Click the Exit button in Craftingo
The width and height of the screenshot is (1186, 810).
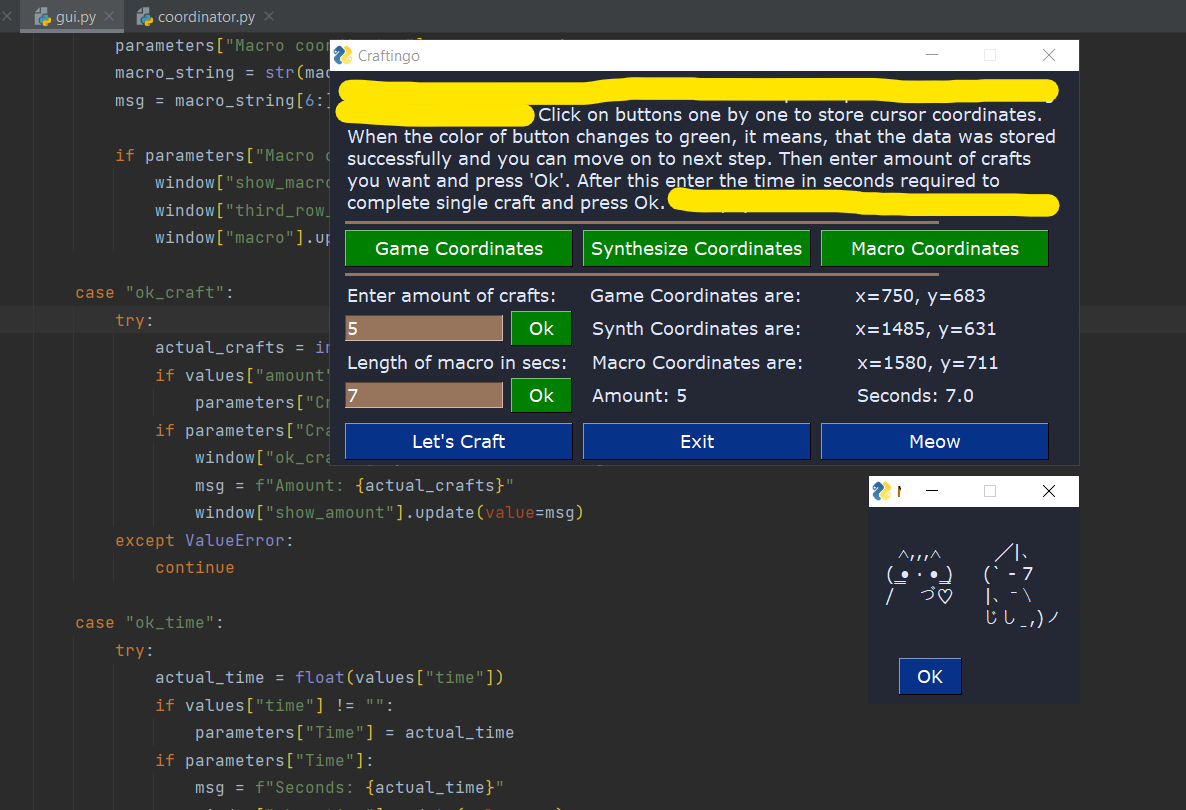tap(696, 441)
